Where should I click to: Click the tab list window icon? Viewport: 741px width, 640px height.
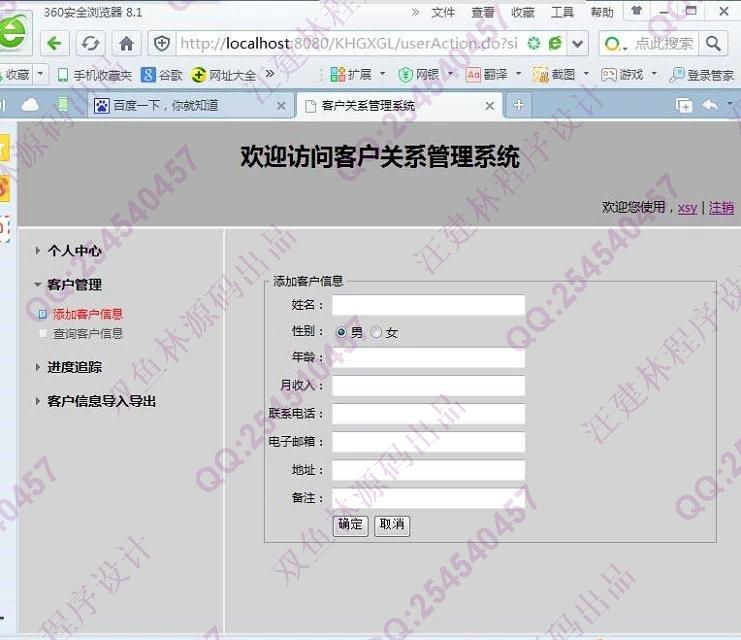[684, 105]
